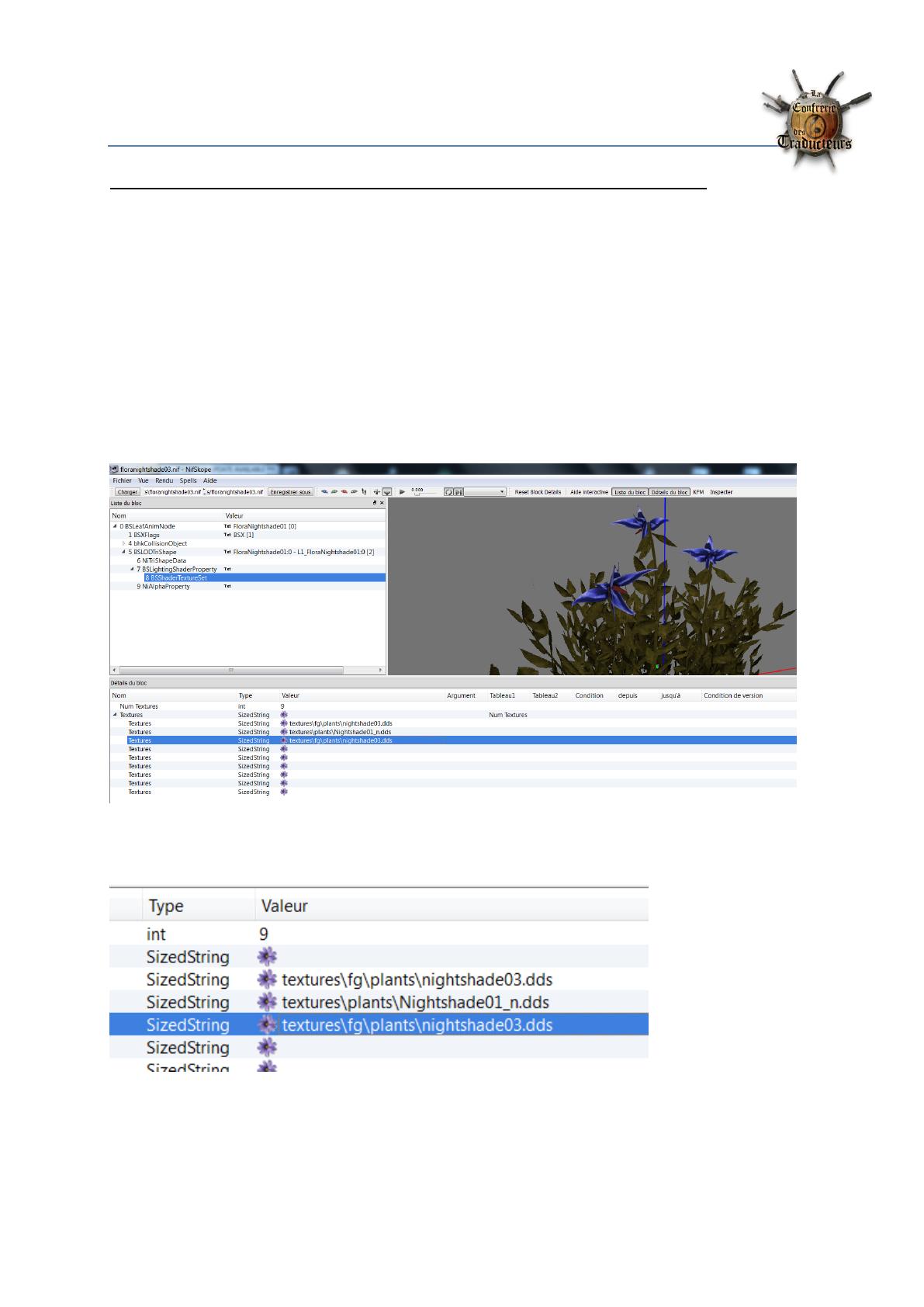Viewport: 924px width, 1307px height.
Task: Click the grey view icon in toolbar
Action: (354, 491)
